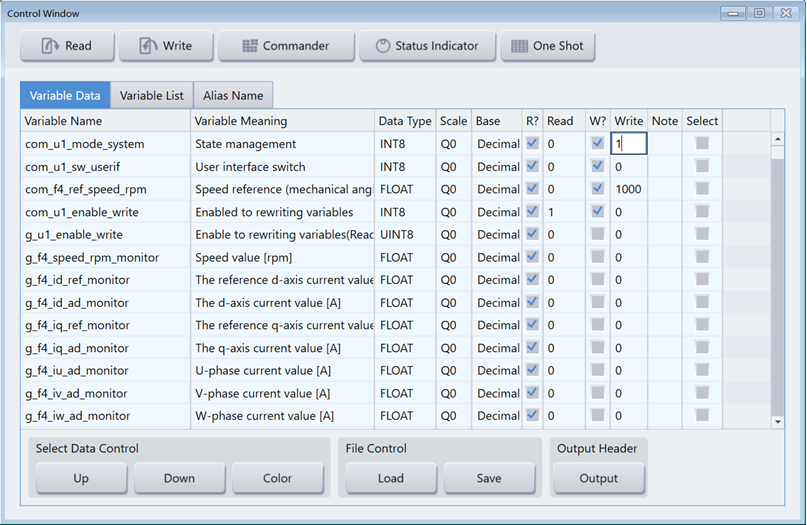
Task: Click the Save button in File Control
Action: [489, 478]
